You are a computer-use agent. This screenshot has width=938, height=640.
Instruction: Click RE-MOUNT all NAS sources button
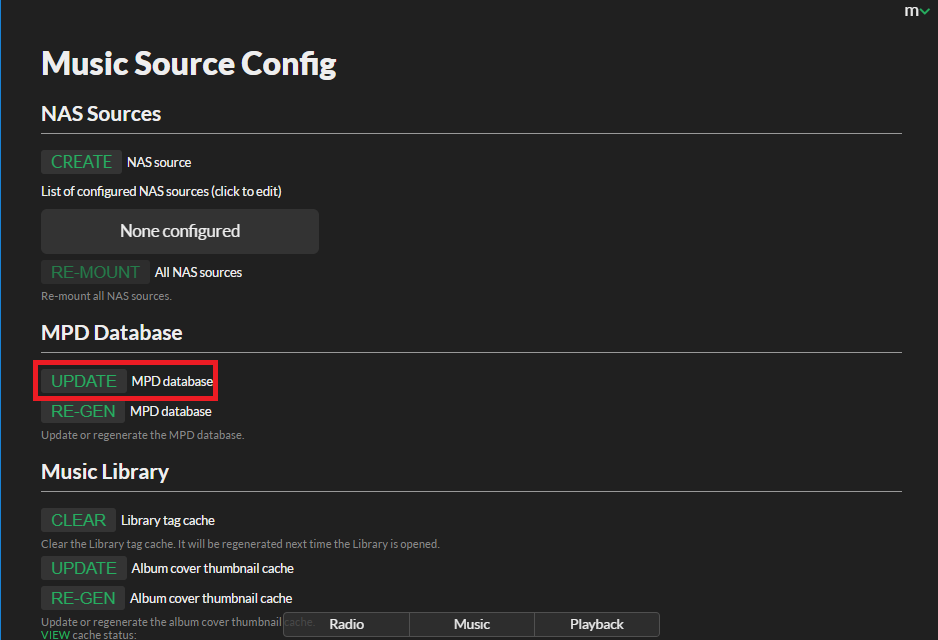95,272
